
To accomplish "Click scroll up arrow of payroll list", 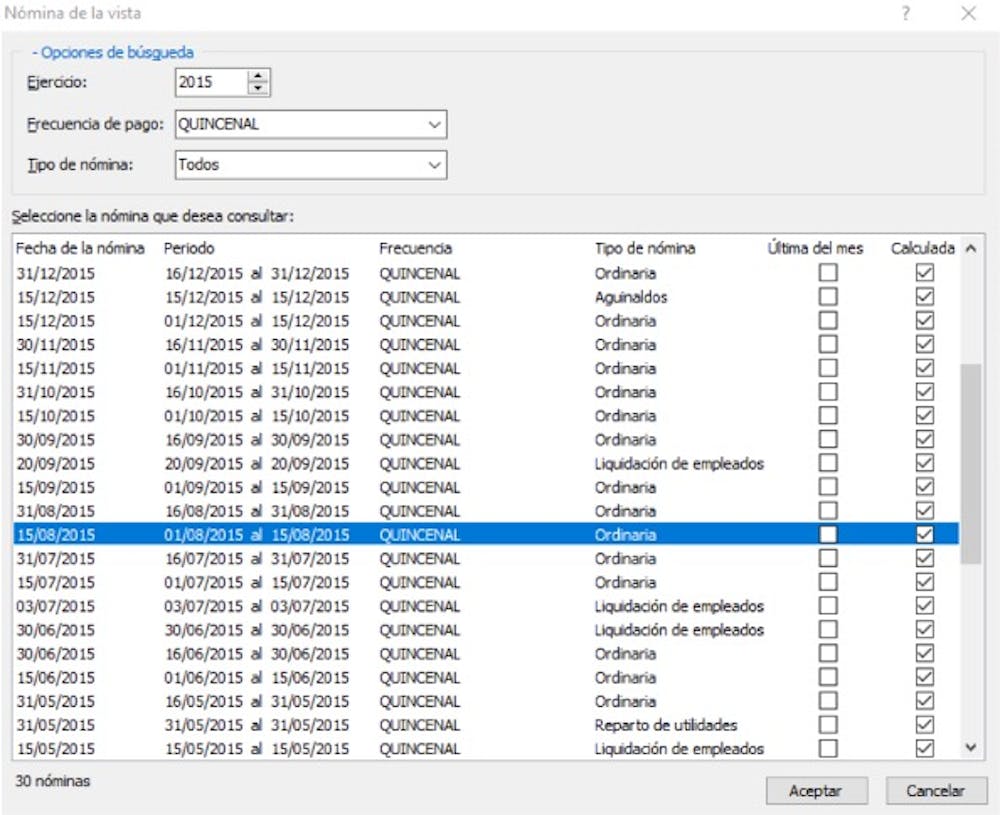I will coord(971,249).
